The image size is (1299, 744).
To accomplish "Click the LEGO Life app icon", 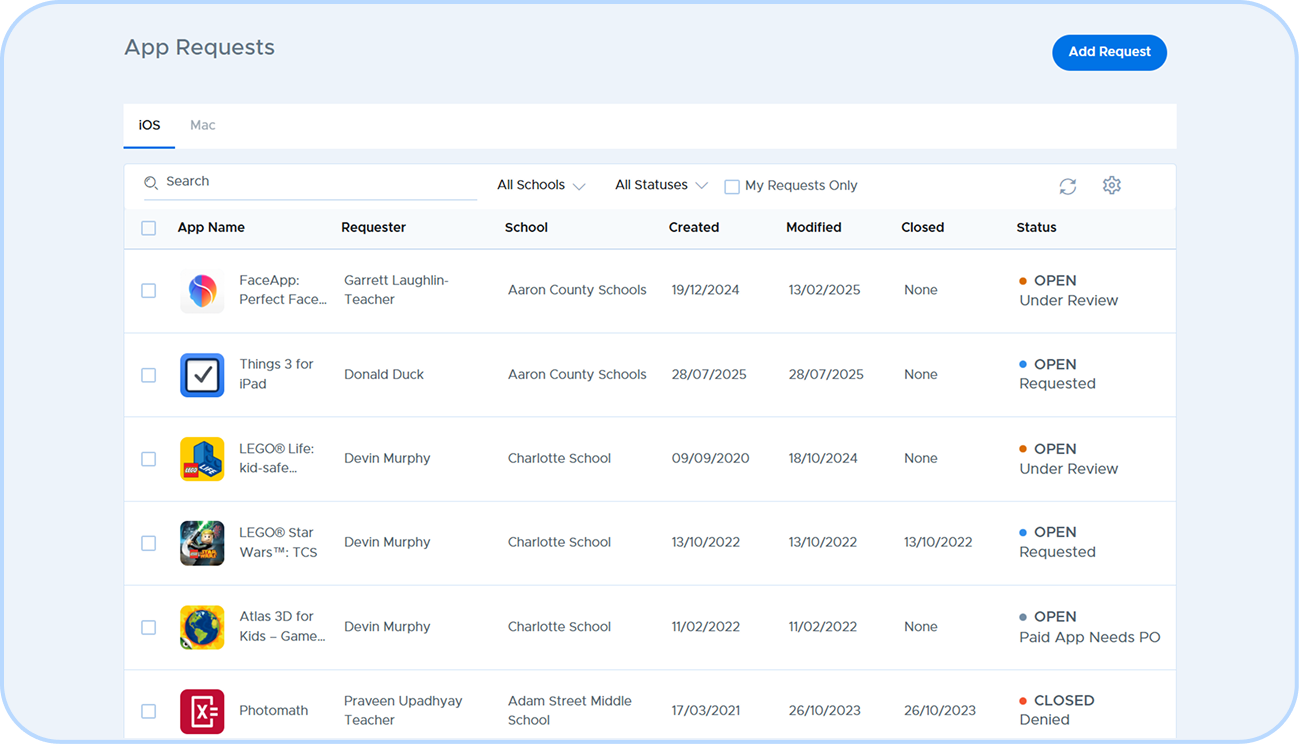I will (202, 459).
